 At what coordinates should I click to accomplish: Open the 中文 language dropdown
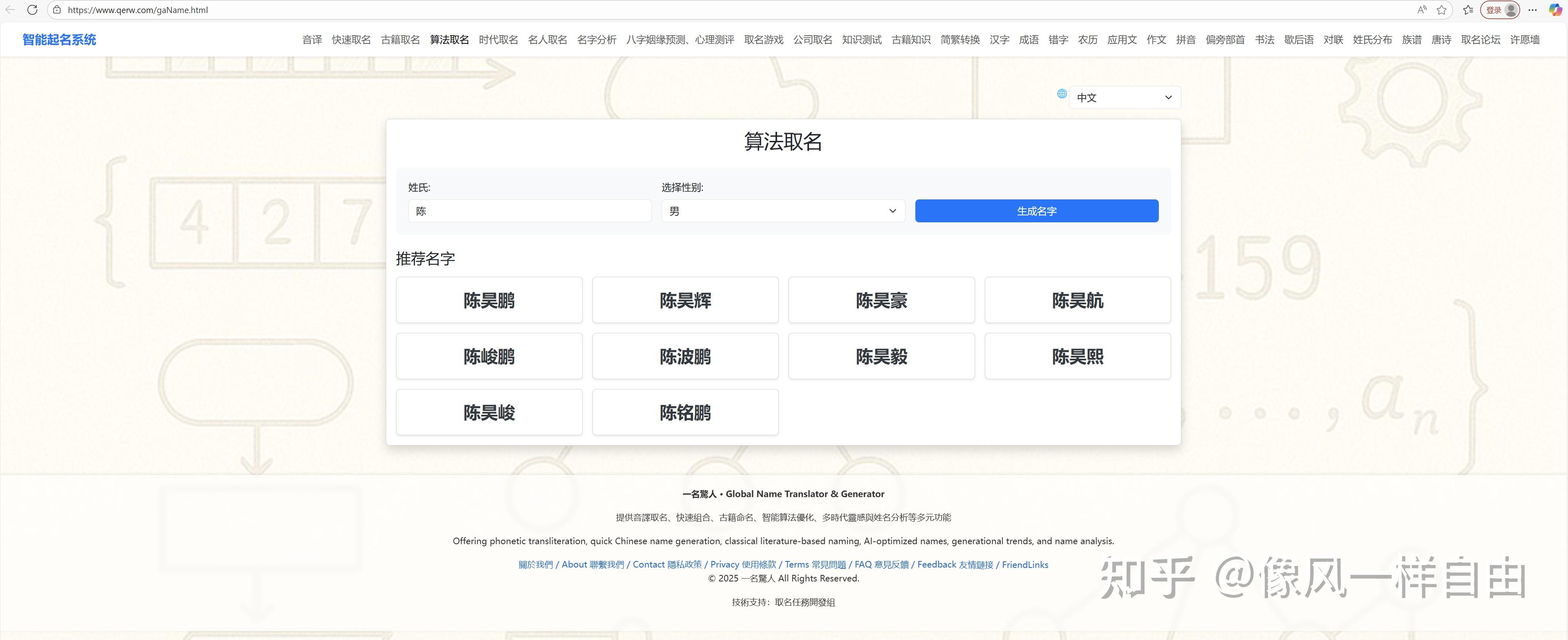pyautogui.click(x=1124, y=97)
